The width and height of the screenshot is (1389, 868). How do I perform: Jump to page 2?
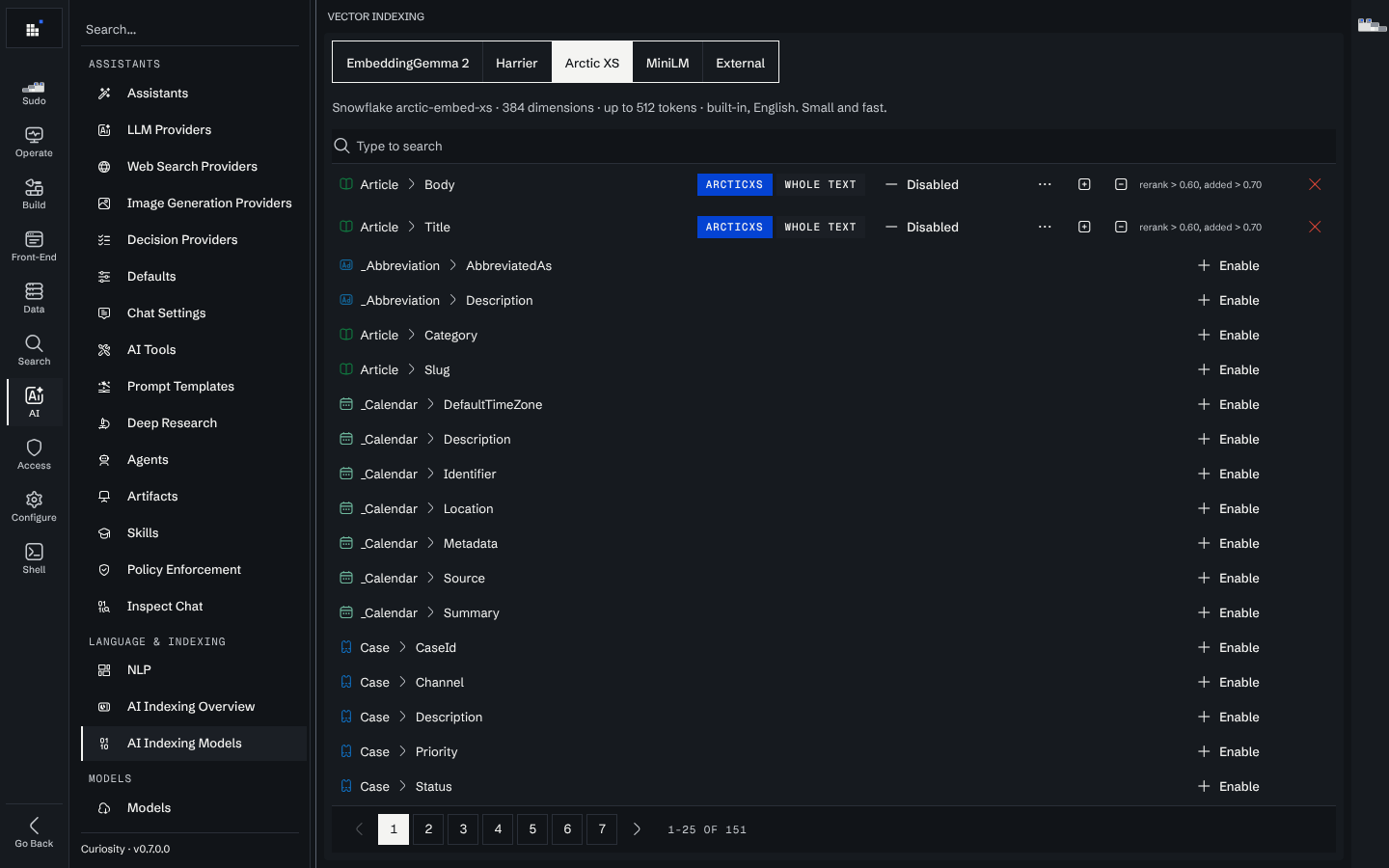(428, 829)
